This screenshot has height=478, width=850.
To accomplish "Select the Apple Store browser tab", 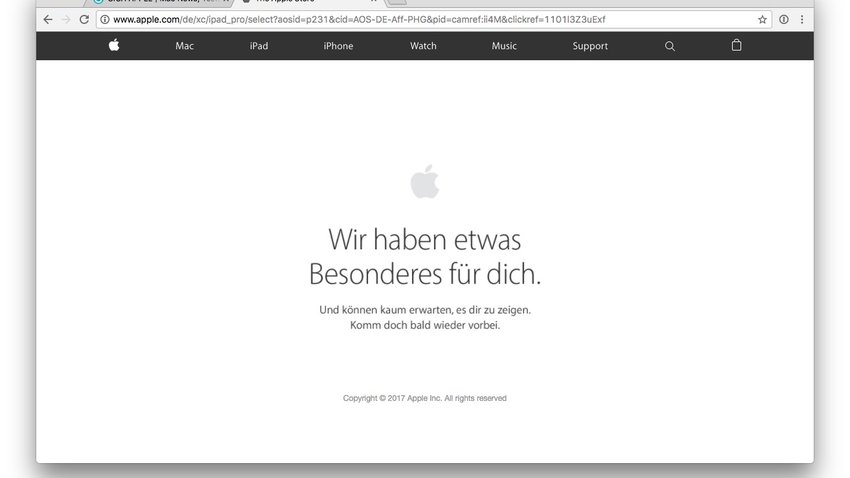I will 310,2.
